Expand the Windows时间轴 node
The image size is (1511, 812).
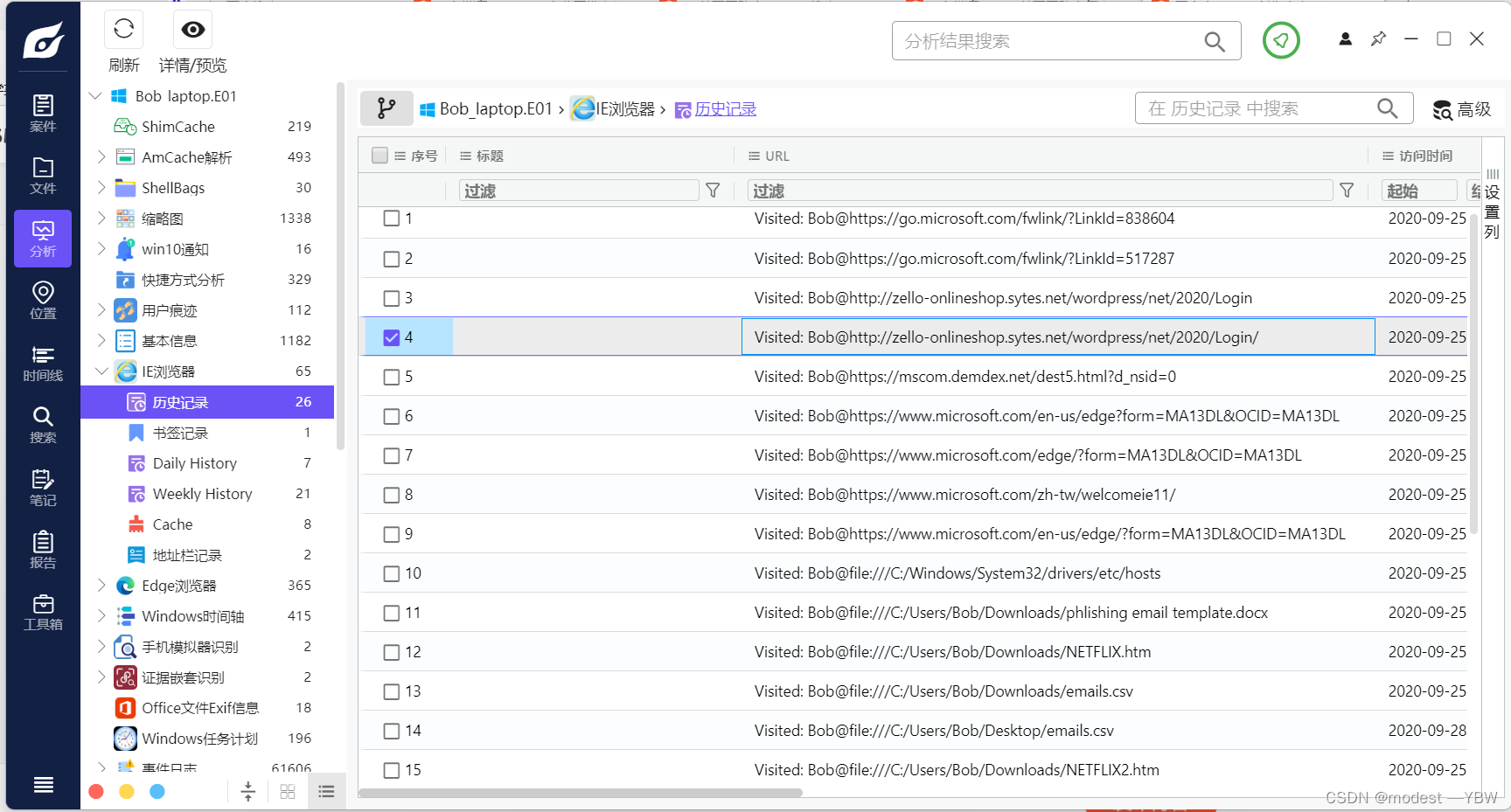(101, 615)
